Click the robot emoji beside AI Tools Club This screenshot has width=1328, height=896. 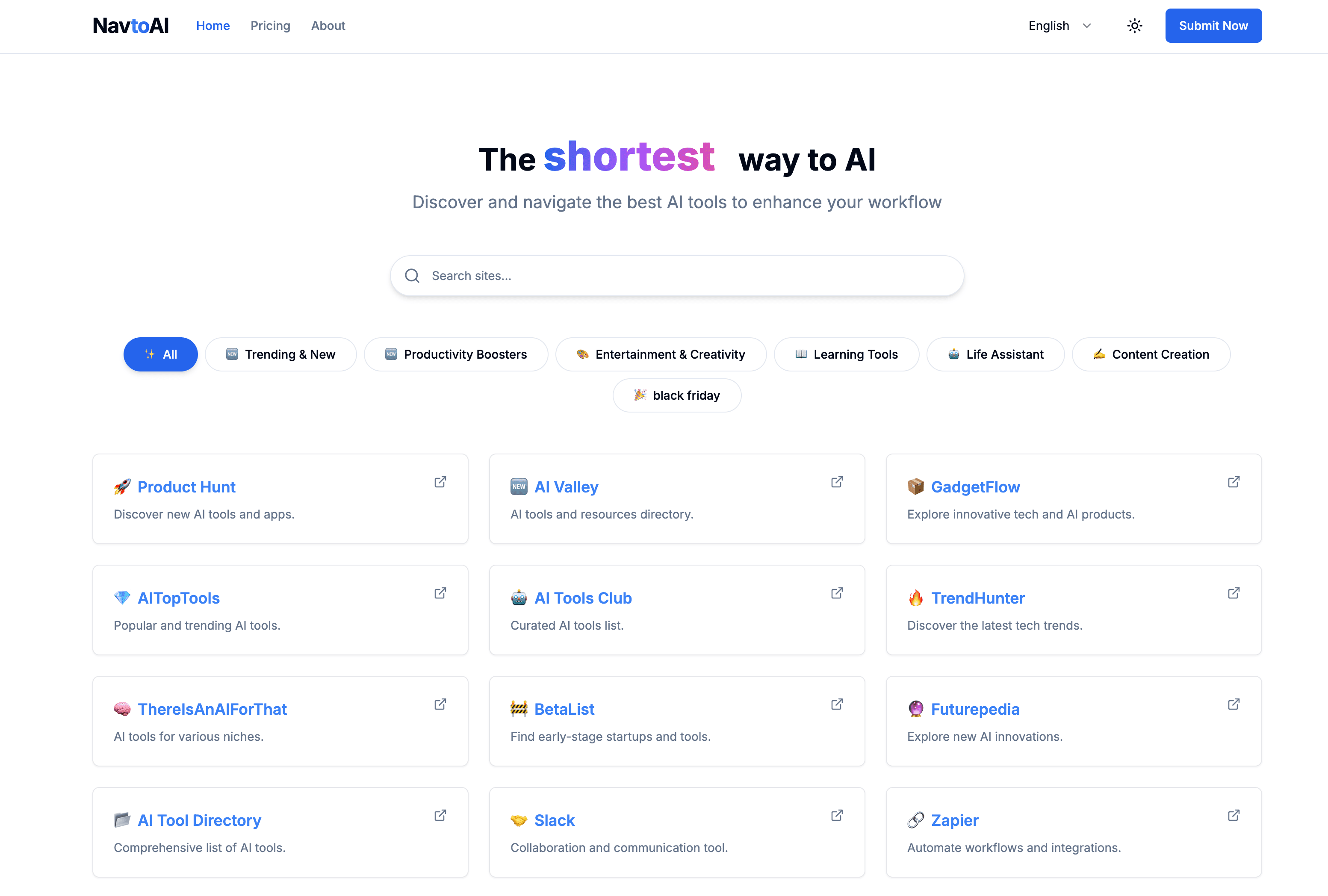519,598
